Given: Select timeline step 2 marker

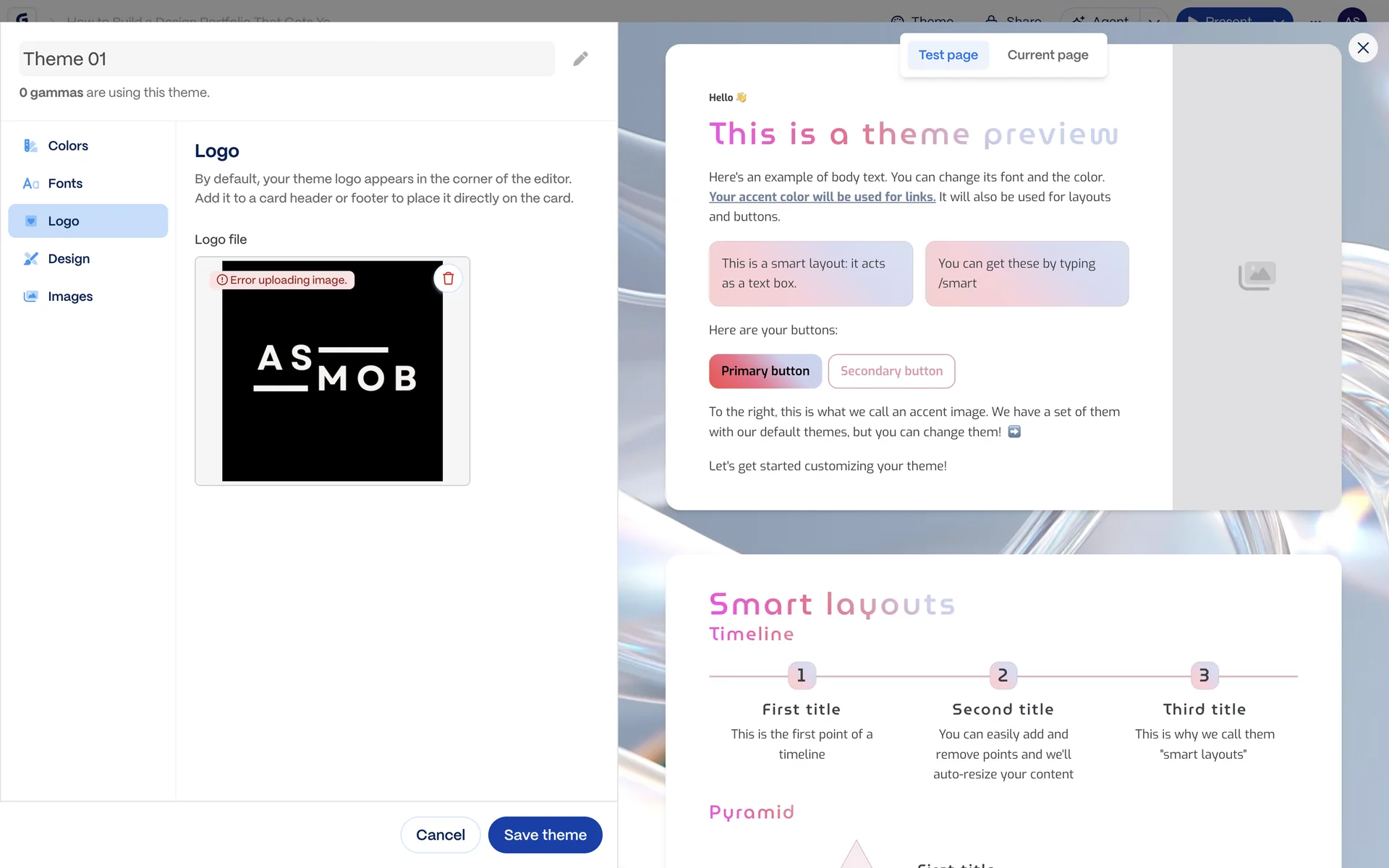Looking at the screenshot, I should 1003,676.
